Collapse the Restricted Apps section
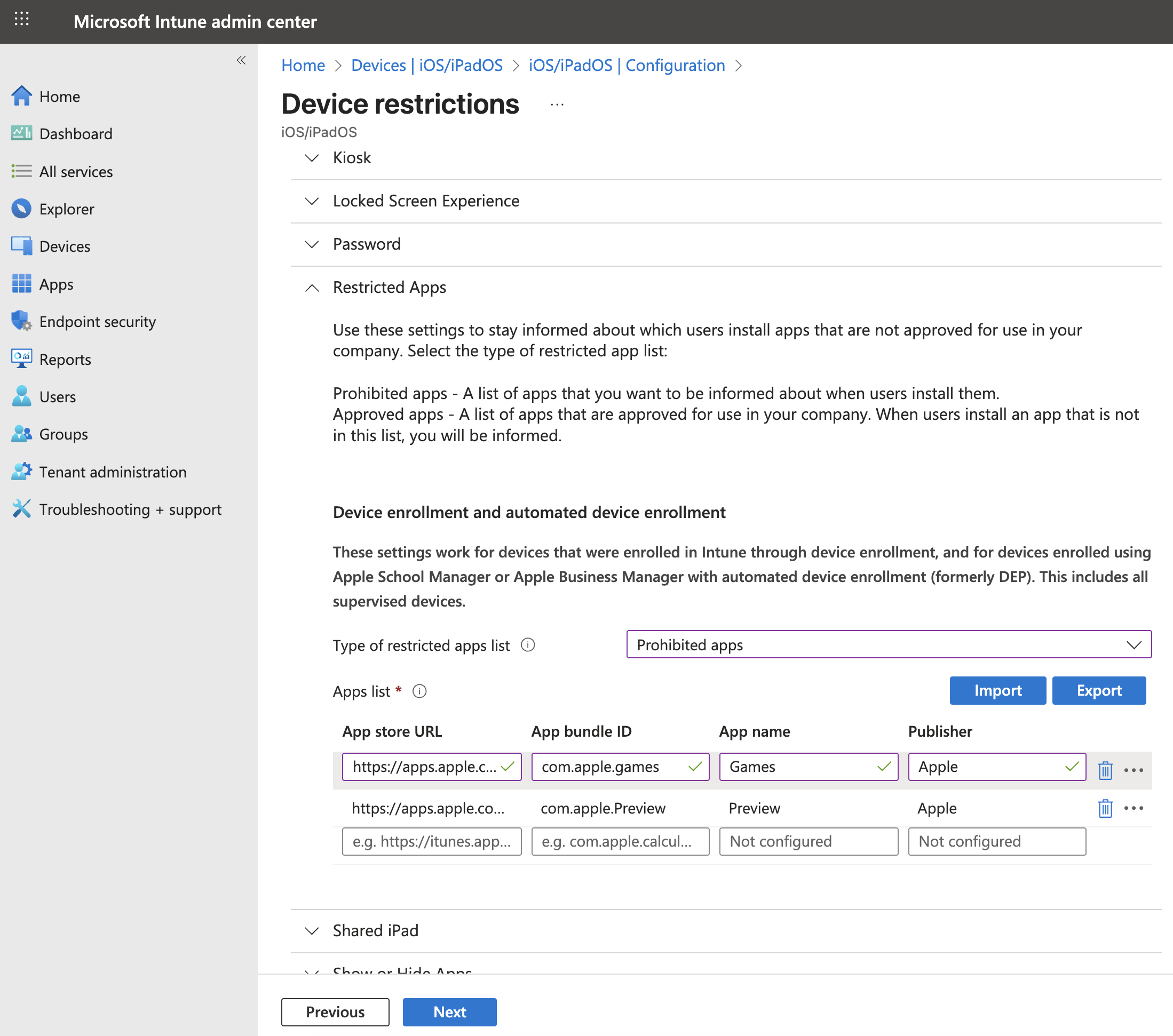The image size is (1173, 1036). pos(389,287)
